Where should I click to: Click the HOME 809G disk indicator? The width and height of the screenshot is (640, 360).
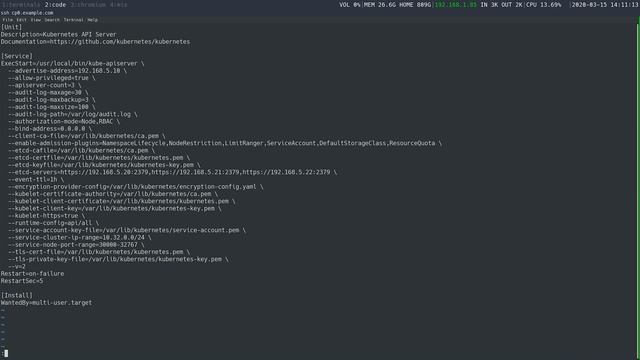(x=415, y=5)
